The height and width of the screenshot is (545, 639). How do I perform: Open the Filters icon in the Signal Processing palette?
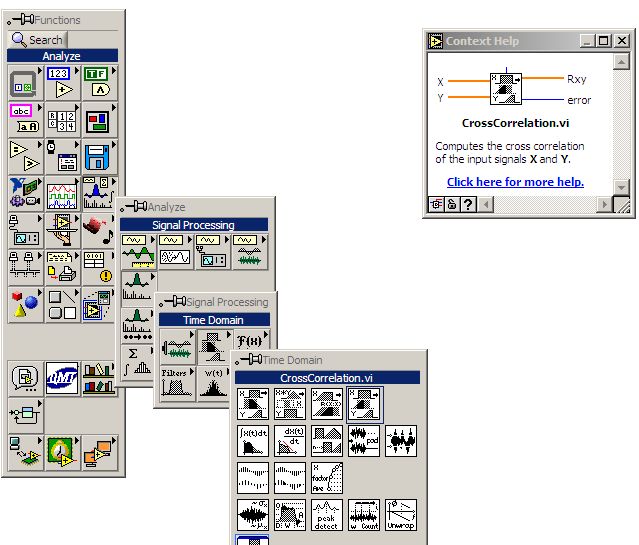177,384
